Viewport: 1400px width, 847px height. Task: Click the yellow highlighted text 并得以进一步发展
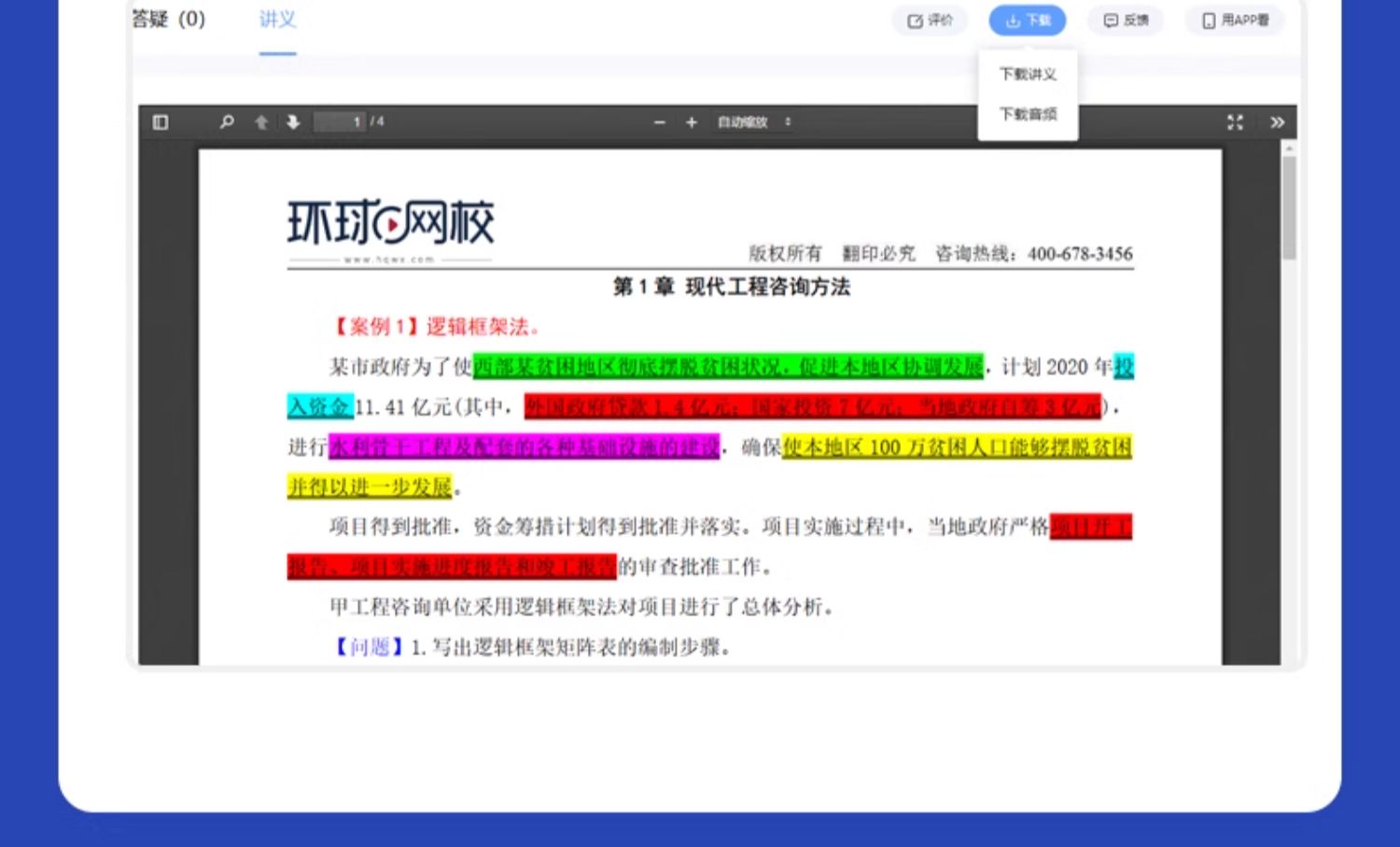pyautogui.click(x=370, y=487)
